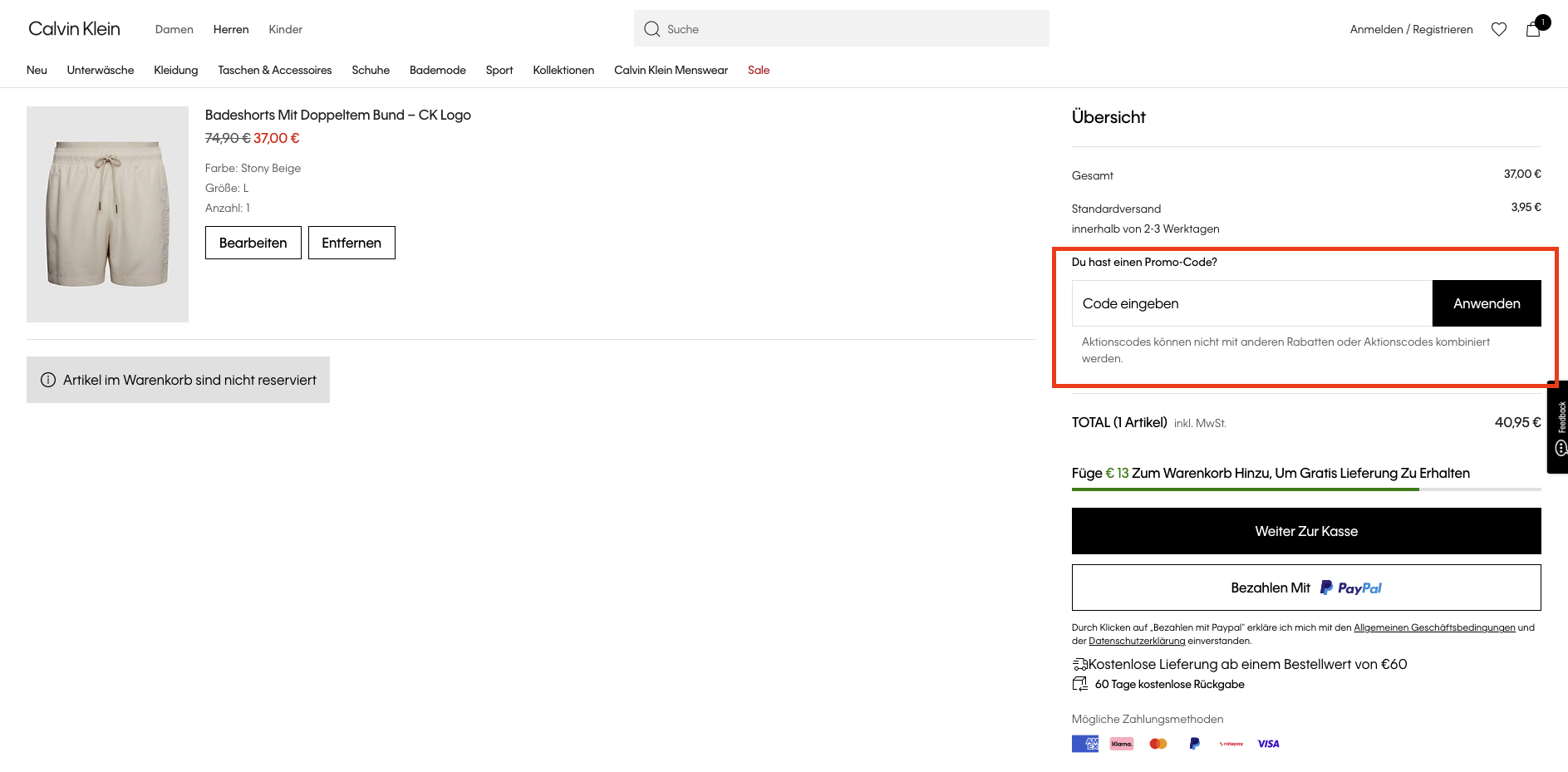Click the TOTAL amount 40,95 €
The height and width of the screenshot is (772, 1568).
coord(1518,422)
